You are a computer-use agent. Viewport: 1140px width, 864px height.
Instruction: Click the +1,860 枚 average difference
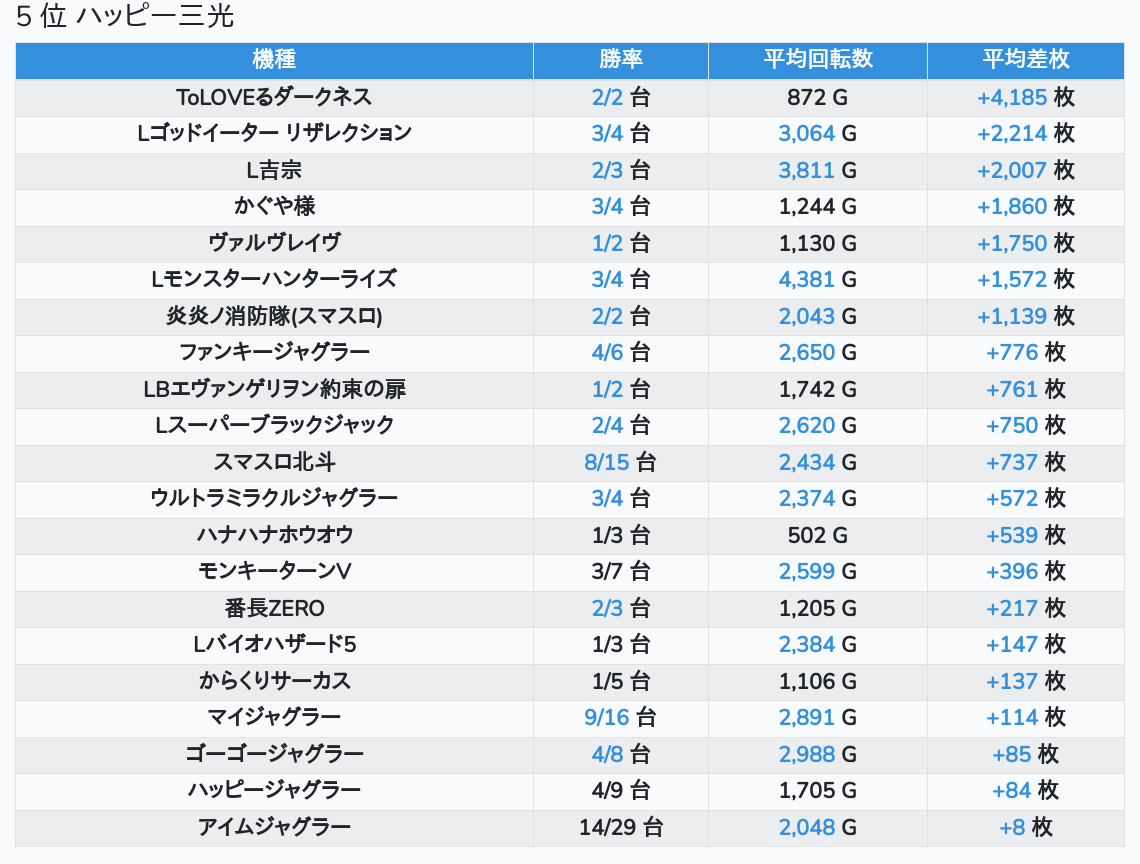[x=1026, y=207]
